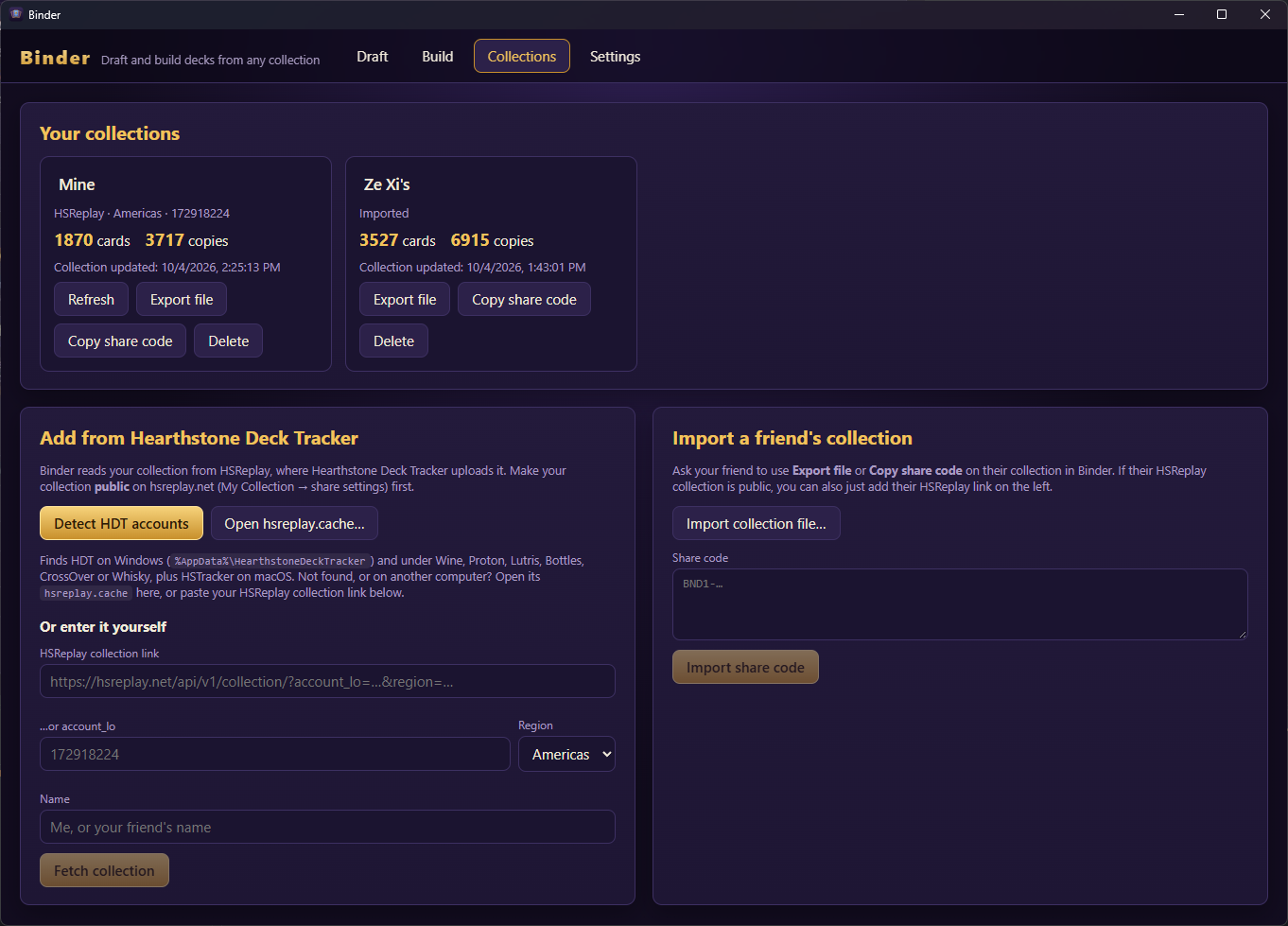Click the '6915 copies' count
The width and height of the screenshot is (1288, 926).
492,240
